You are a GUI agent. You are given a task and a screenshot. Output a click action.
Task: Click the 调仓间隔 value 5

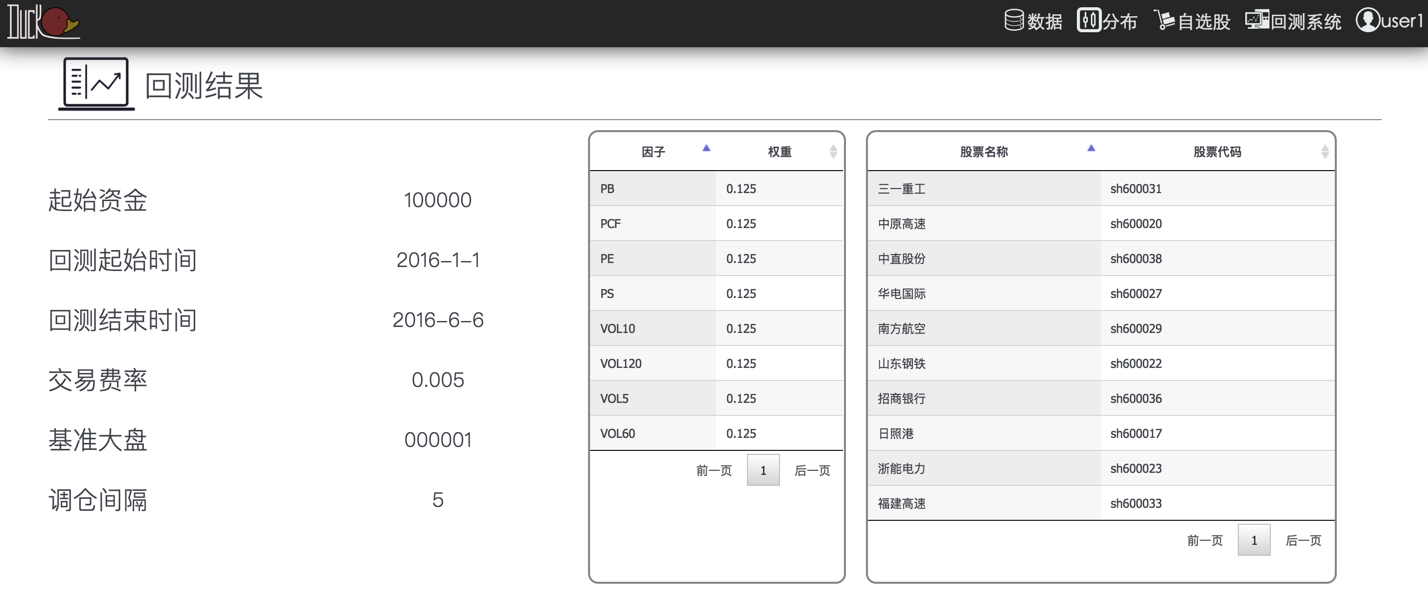tap(438, 500)
